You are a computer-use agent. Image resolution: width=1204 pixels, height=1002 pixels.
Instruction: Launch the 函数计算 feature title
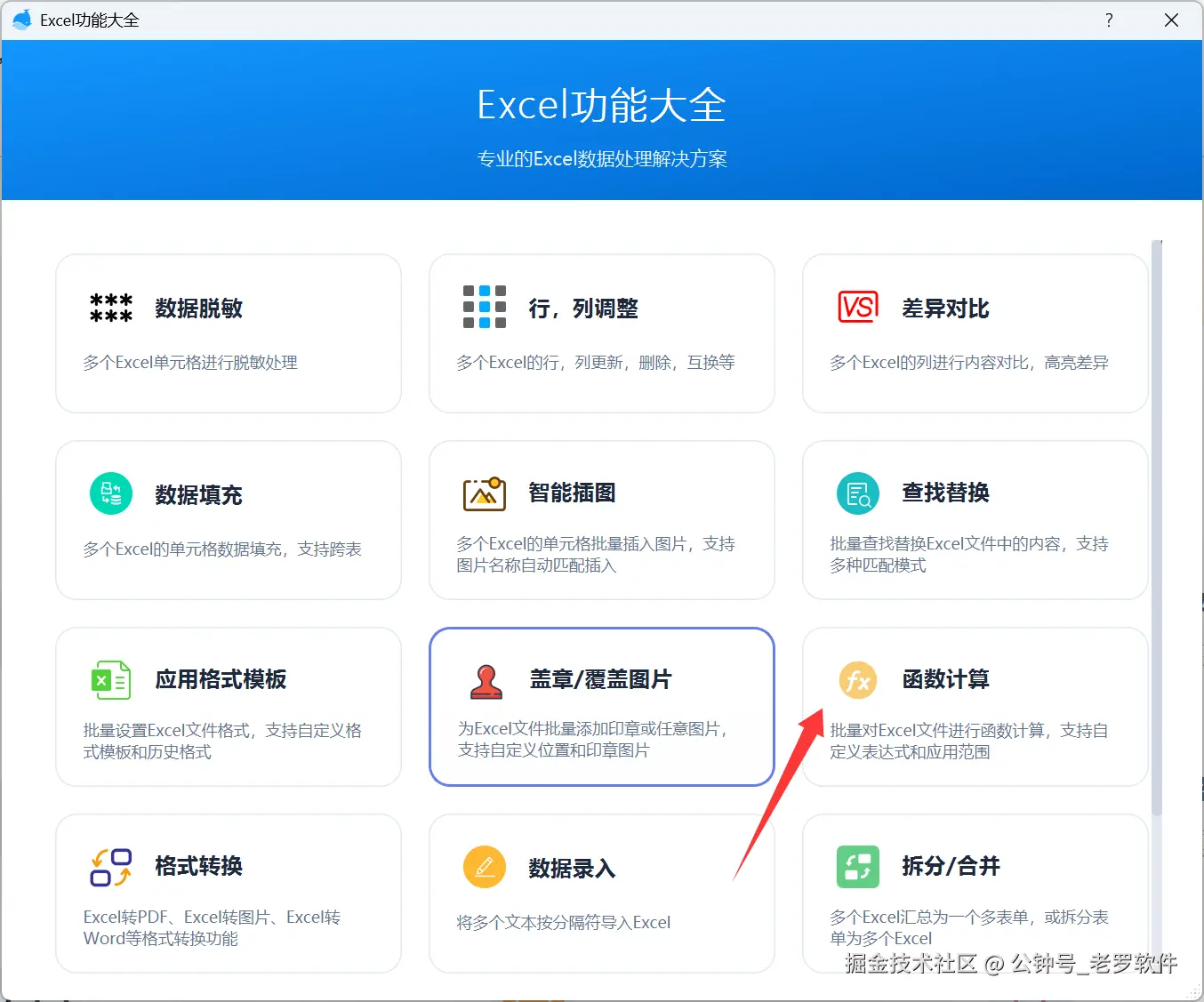tap(946, 679)
